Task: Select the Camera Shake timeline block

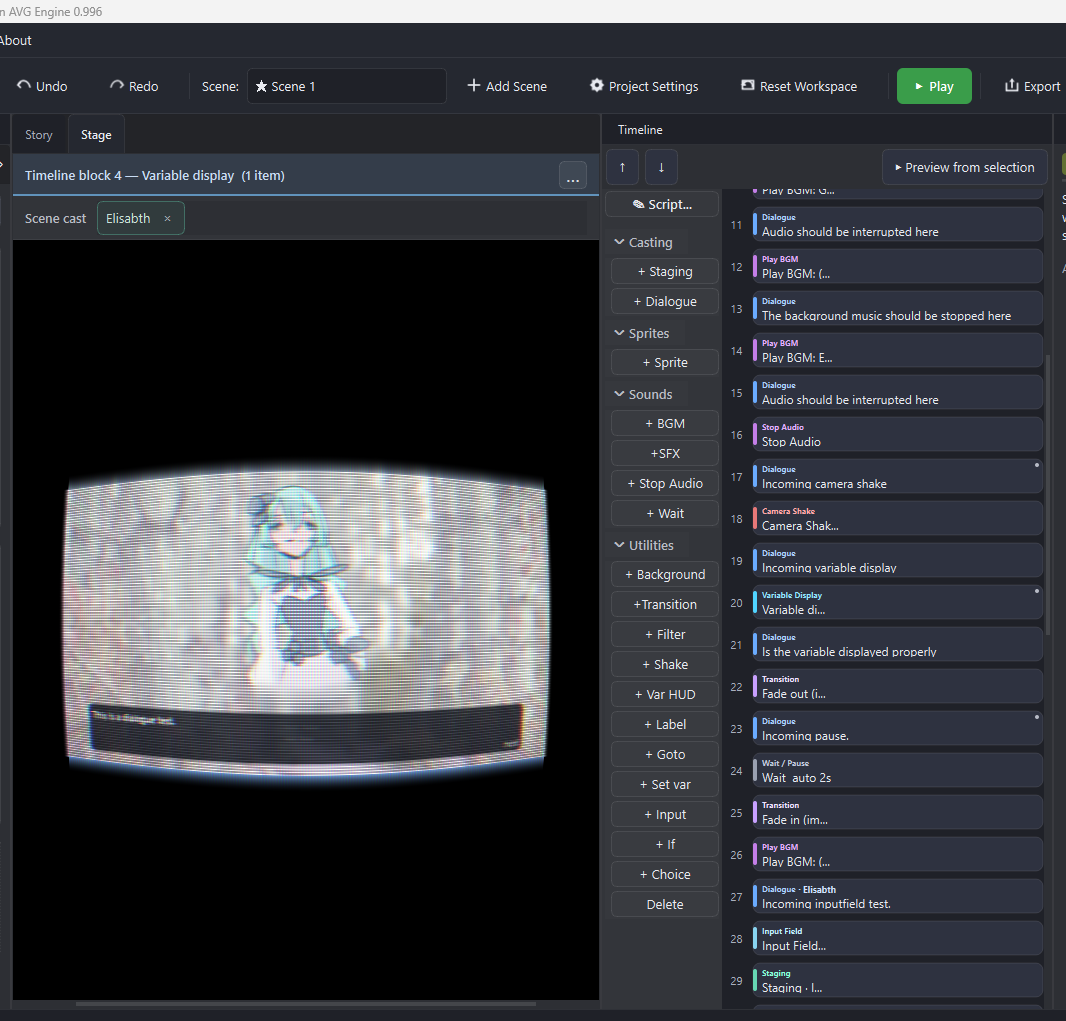Action: (897, 519)
